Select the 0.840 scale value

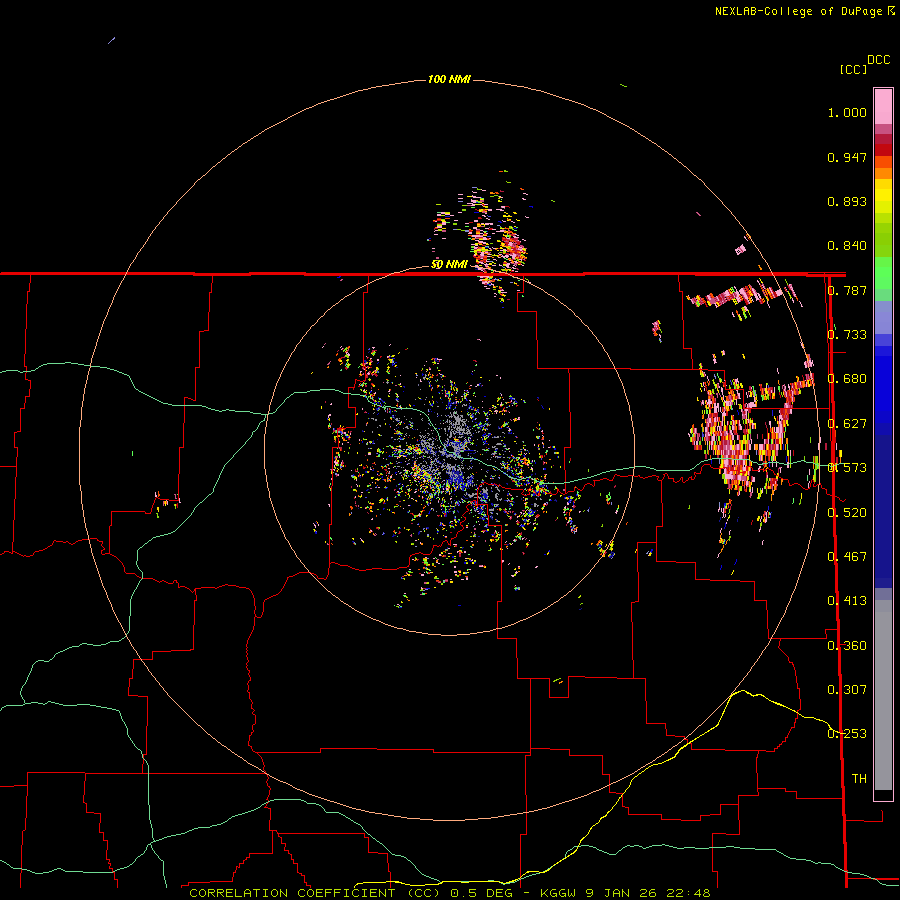click(x=847, y=246)
